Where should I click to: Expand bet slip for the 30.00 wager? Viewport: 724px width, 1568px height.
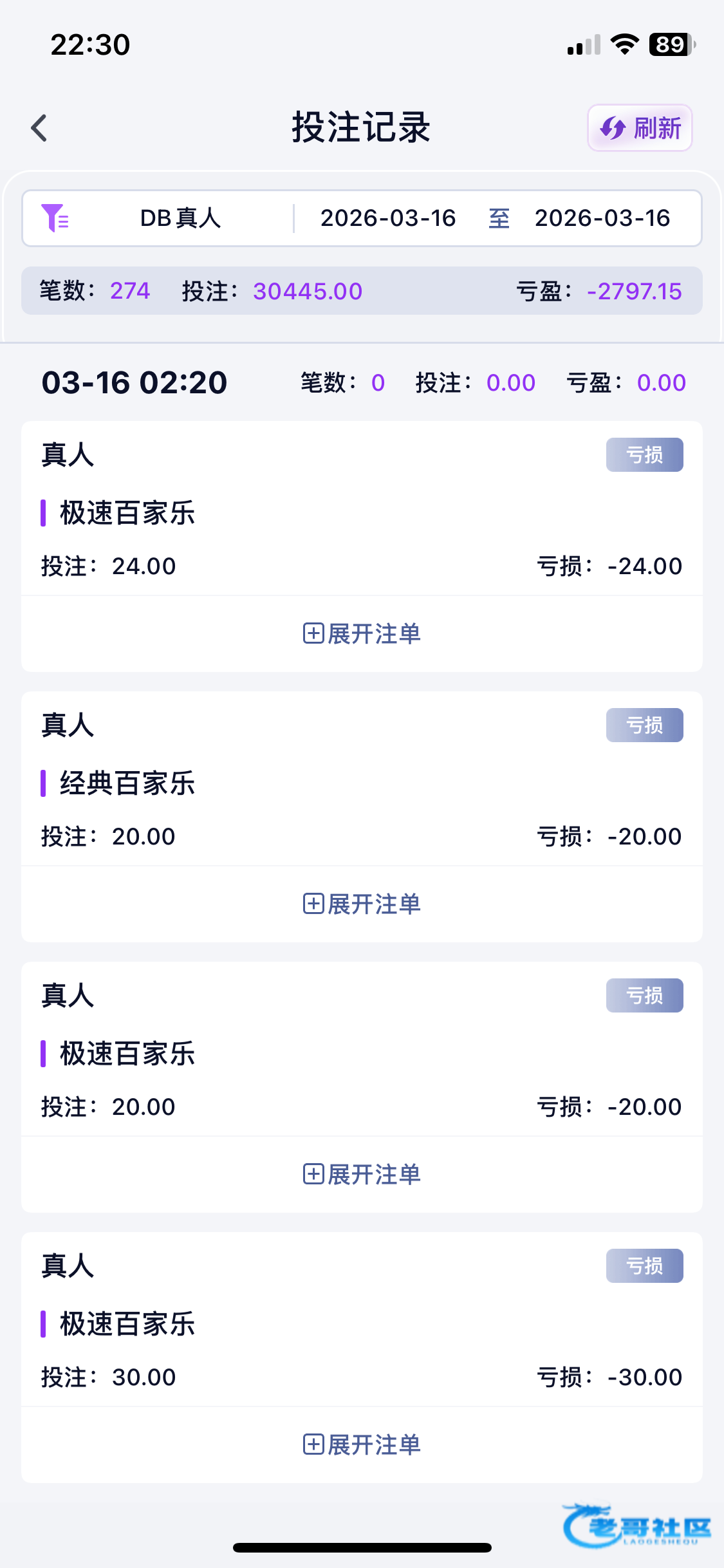(373, 1444)
